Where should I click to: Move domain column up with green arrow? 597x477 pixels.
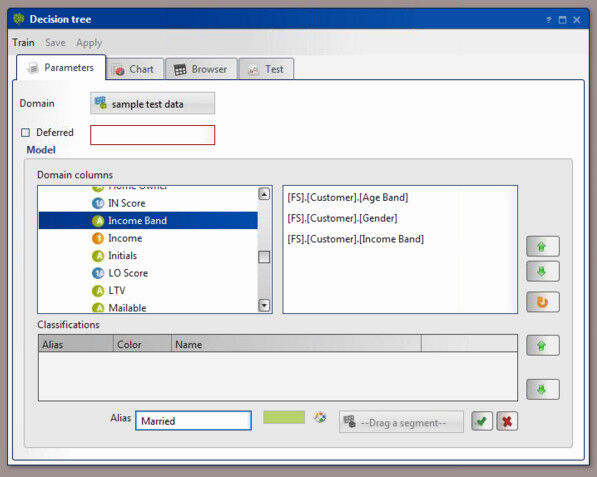[543, 246]
